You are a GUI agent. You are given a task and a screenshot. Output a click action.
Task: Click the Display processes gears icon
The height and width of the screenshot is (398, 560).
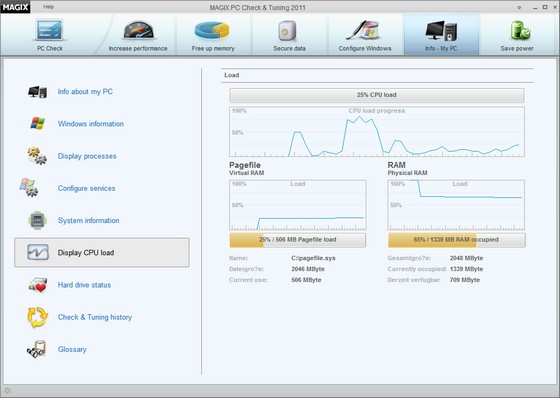[37, 156]
